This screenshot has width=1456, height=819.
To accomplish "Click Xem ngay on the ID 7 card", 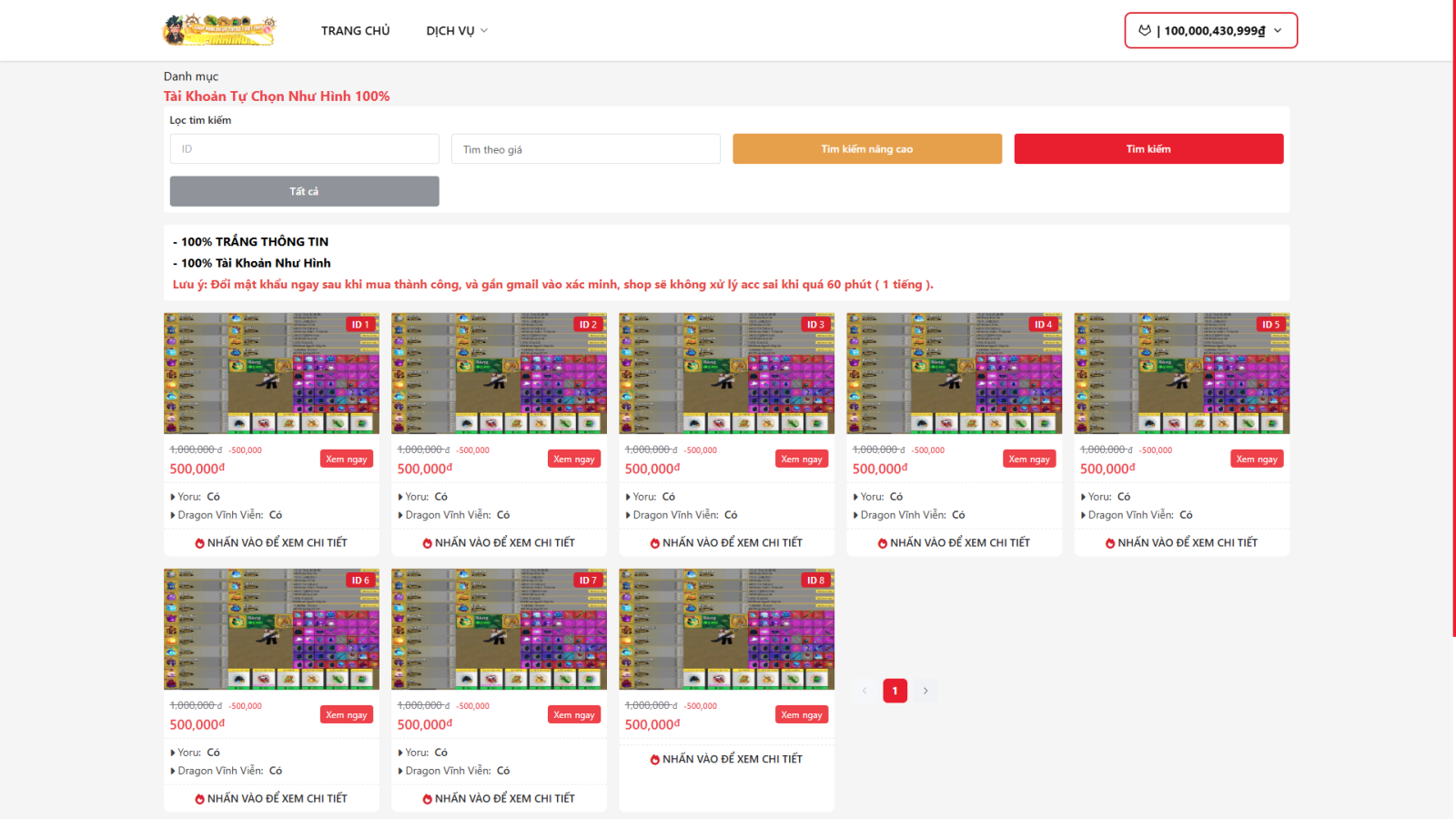I will 574,715.
